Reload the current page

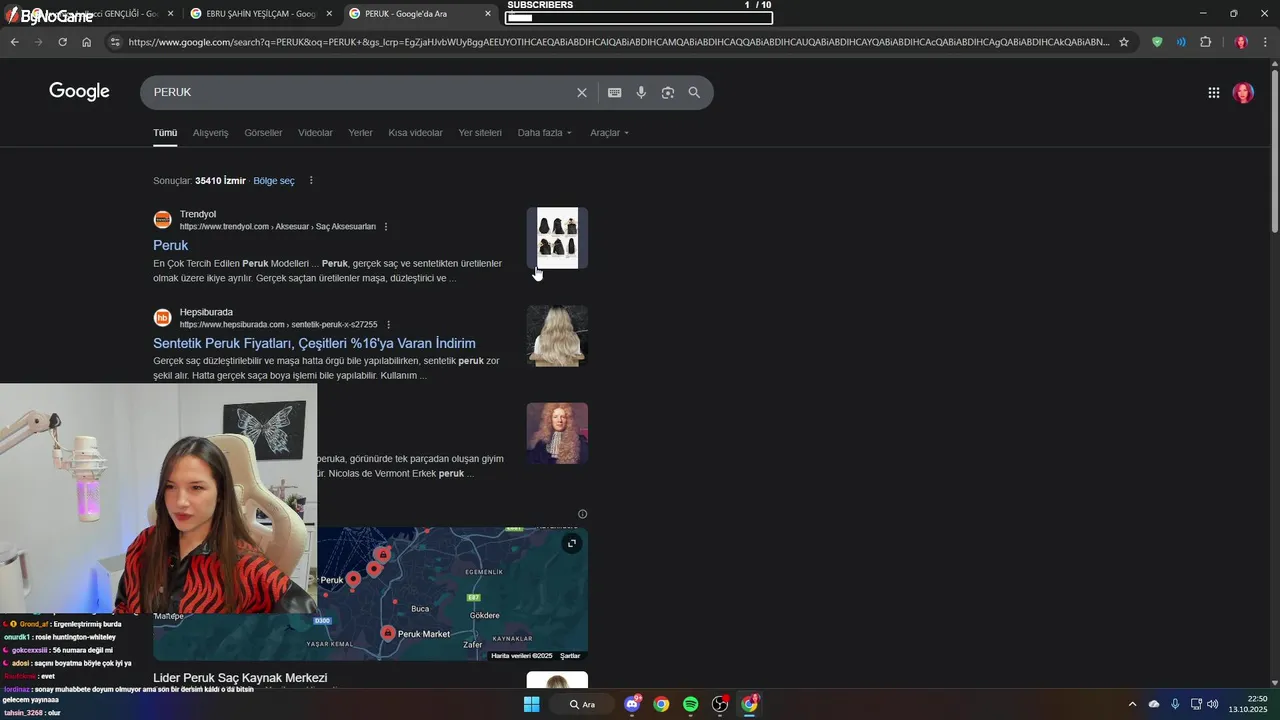(x=62, y=42)
